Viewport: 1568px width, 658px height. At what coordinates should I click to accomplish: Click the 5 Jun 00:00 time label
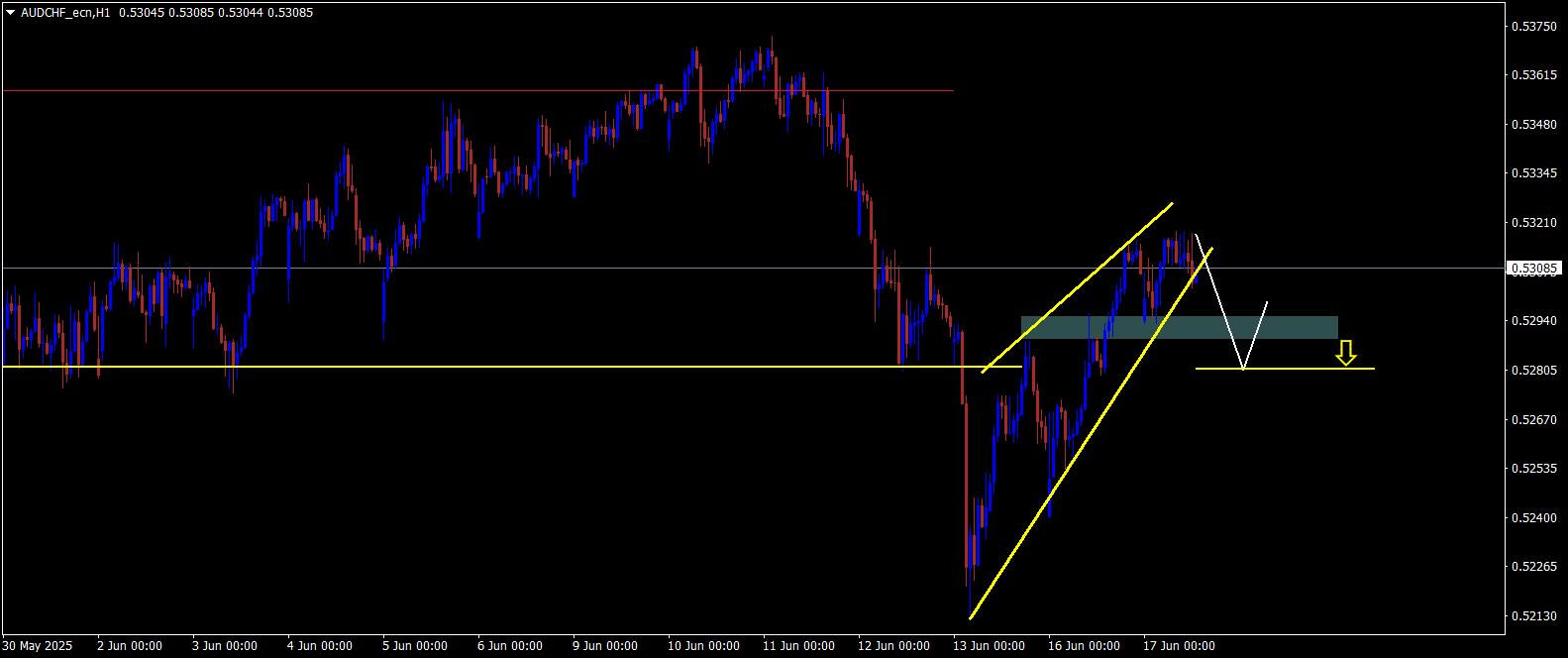click(x=415, y=646)
